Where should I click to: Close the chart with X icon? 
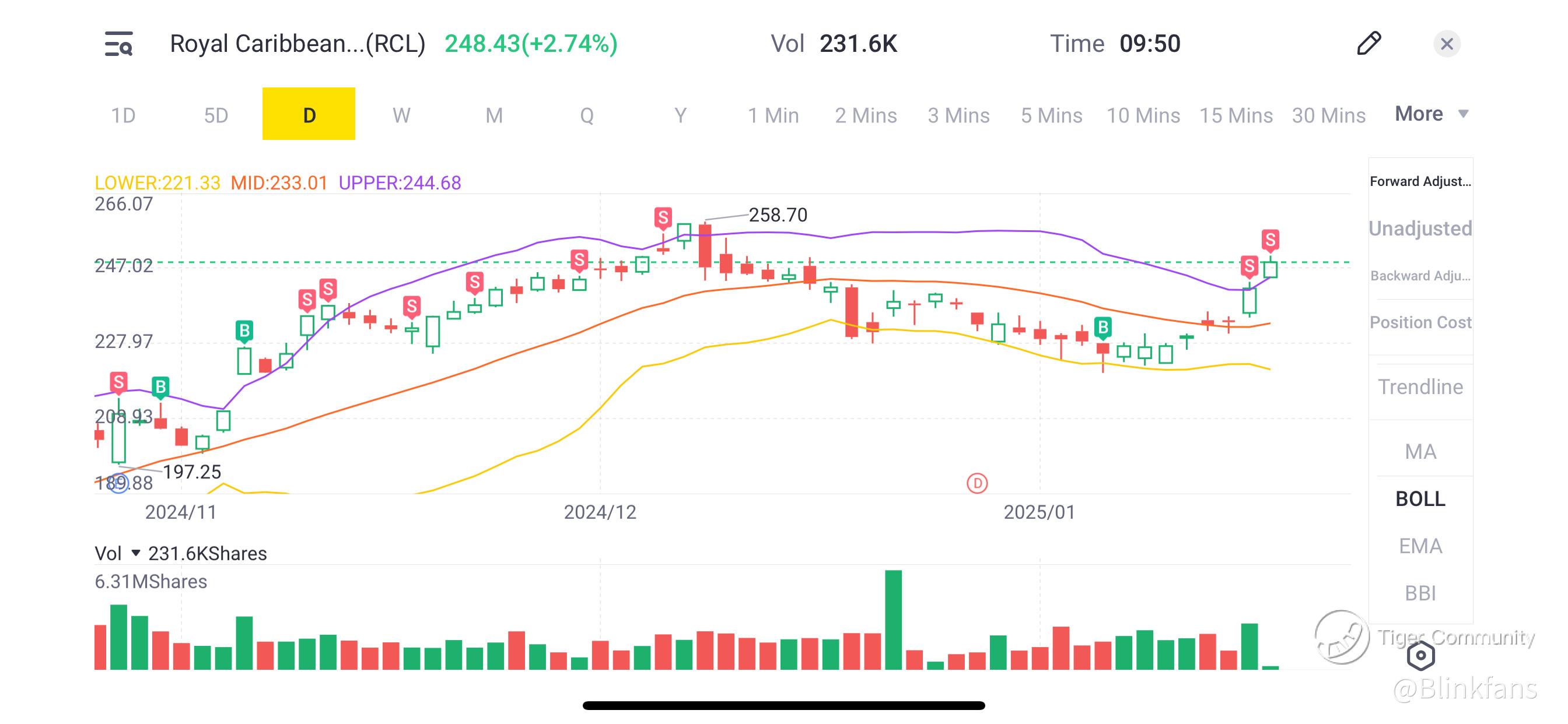click(1447, 44)
